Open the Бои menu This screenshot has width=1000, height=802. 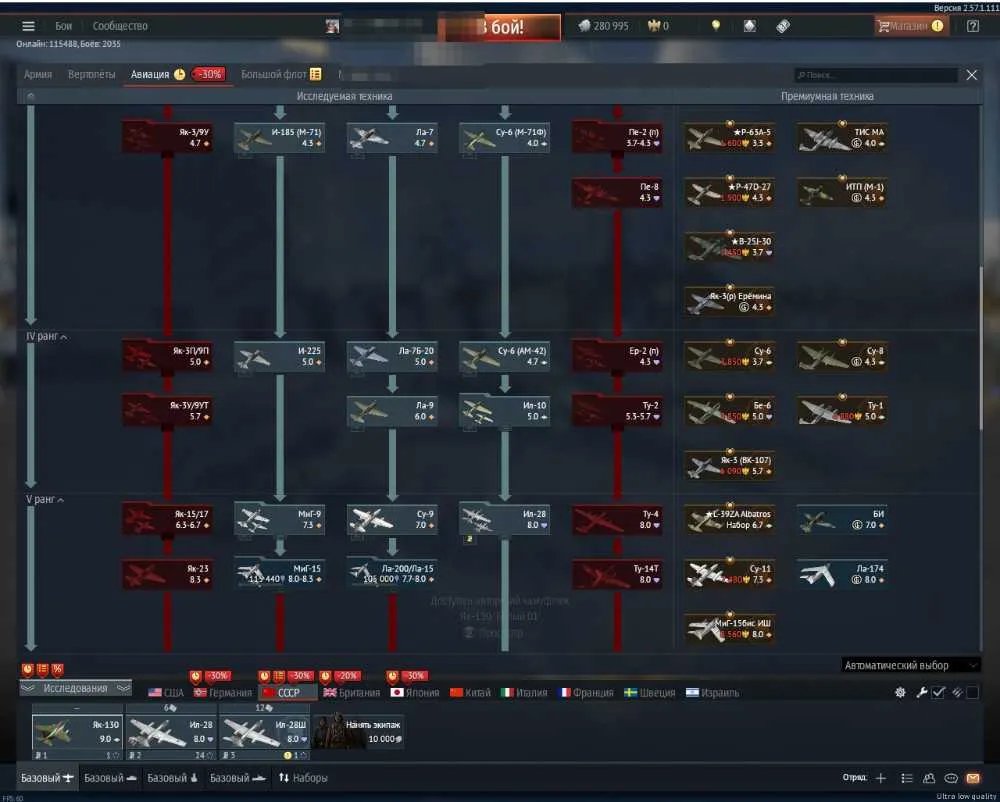pyautogui.click(x=63, y=26)
